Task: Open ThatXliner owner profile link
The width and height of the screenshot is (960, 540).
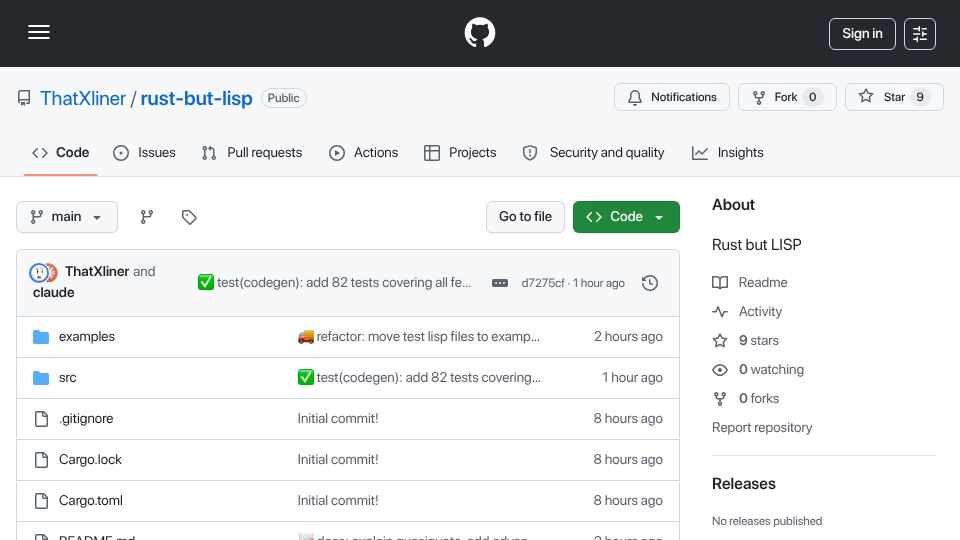Action: click(83, 98)
